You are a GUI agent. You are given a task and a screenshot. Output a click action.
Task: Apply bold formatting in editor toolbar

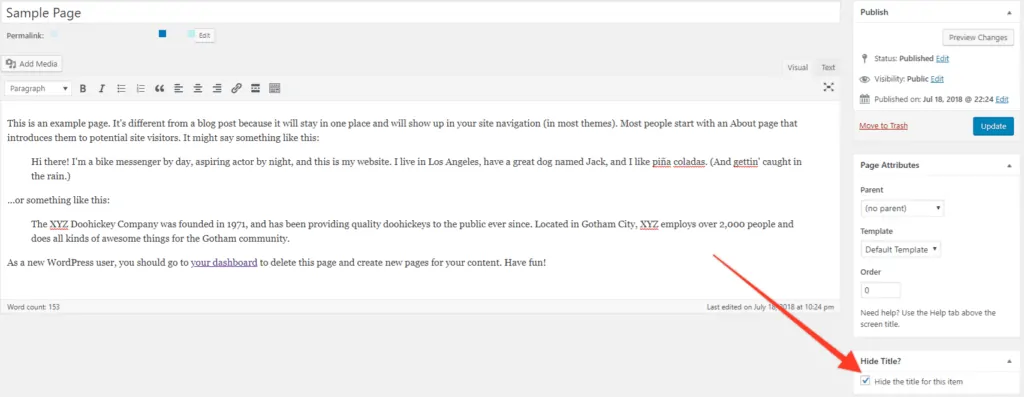pos(83,88)
